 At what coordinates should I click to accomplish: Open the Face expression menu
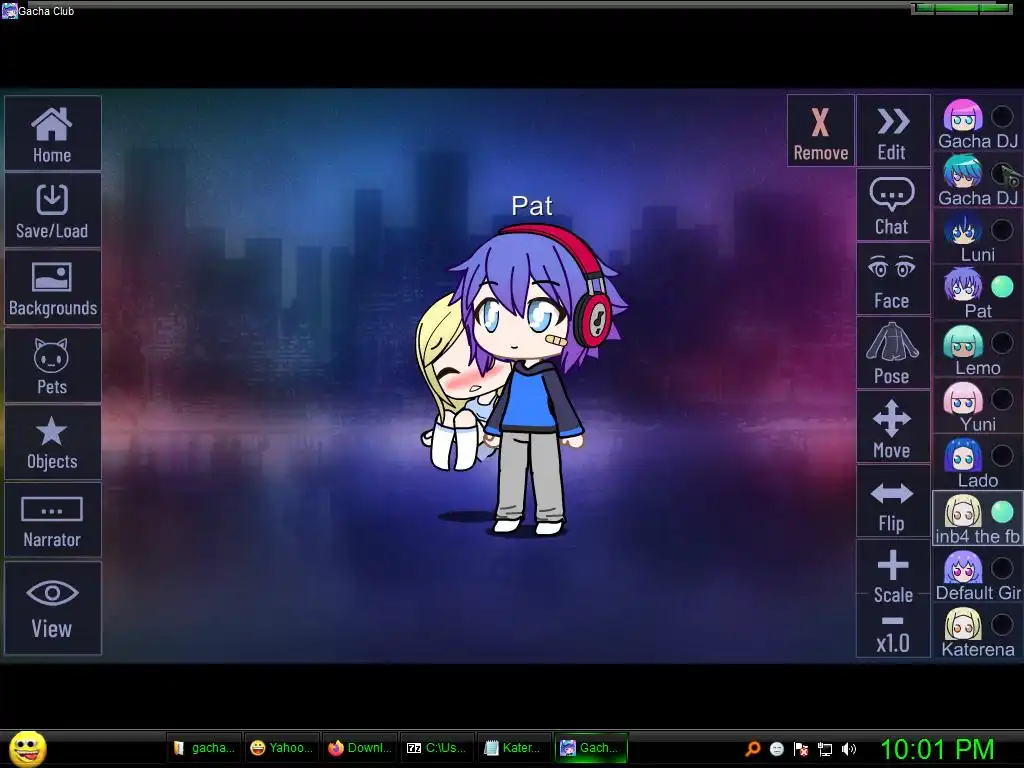click(893, 279)
